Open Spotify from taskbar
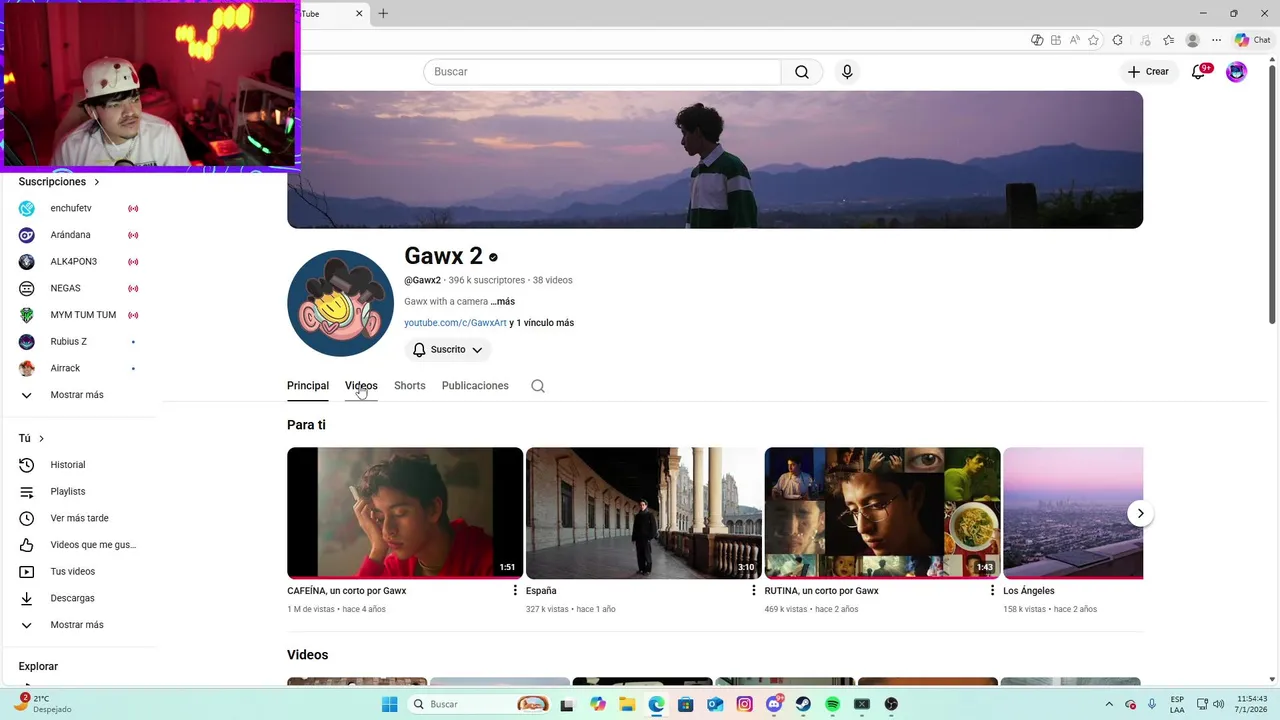Screen dimensions: 1280x720 [x=833, y=704]
